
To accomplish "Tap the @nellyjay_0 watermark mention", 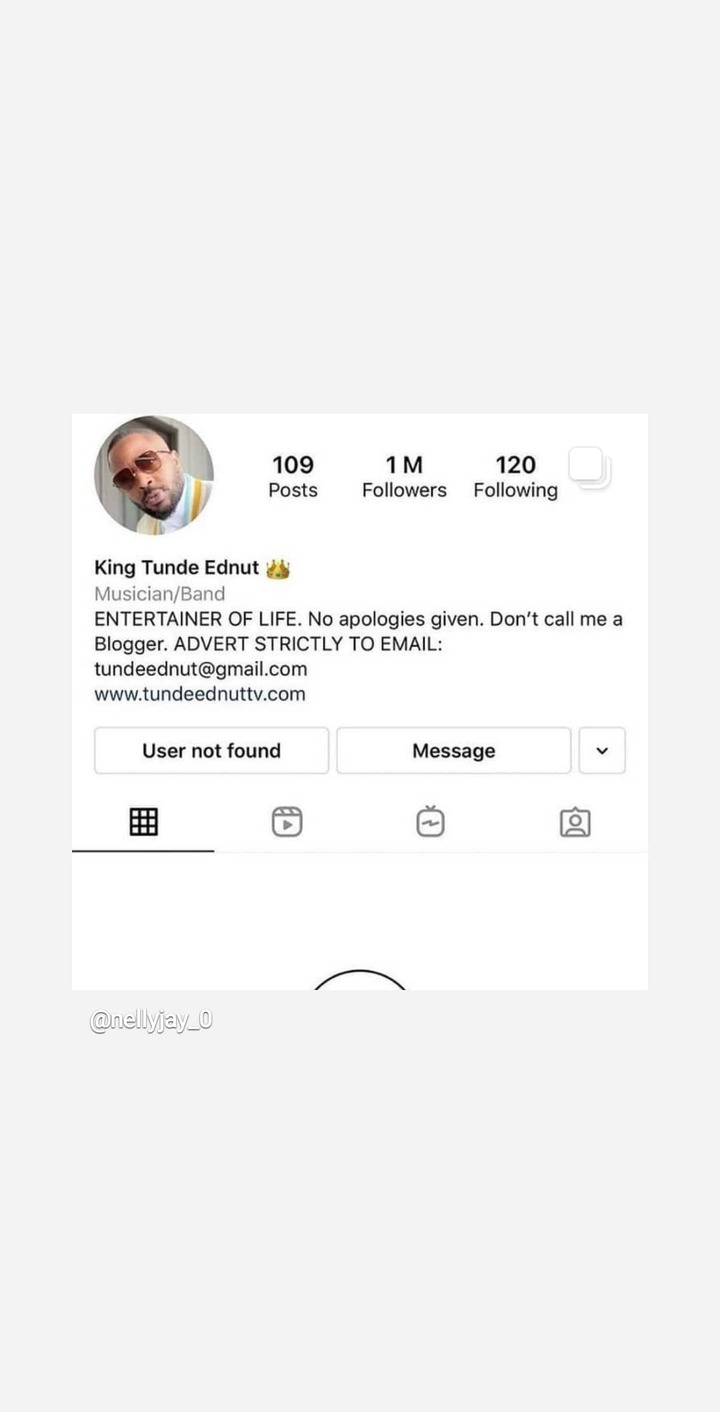I will coord(151,1021).
